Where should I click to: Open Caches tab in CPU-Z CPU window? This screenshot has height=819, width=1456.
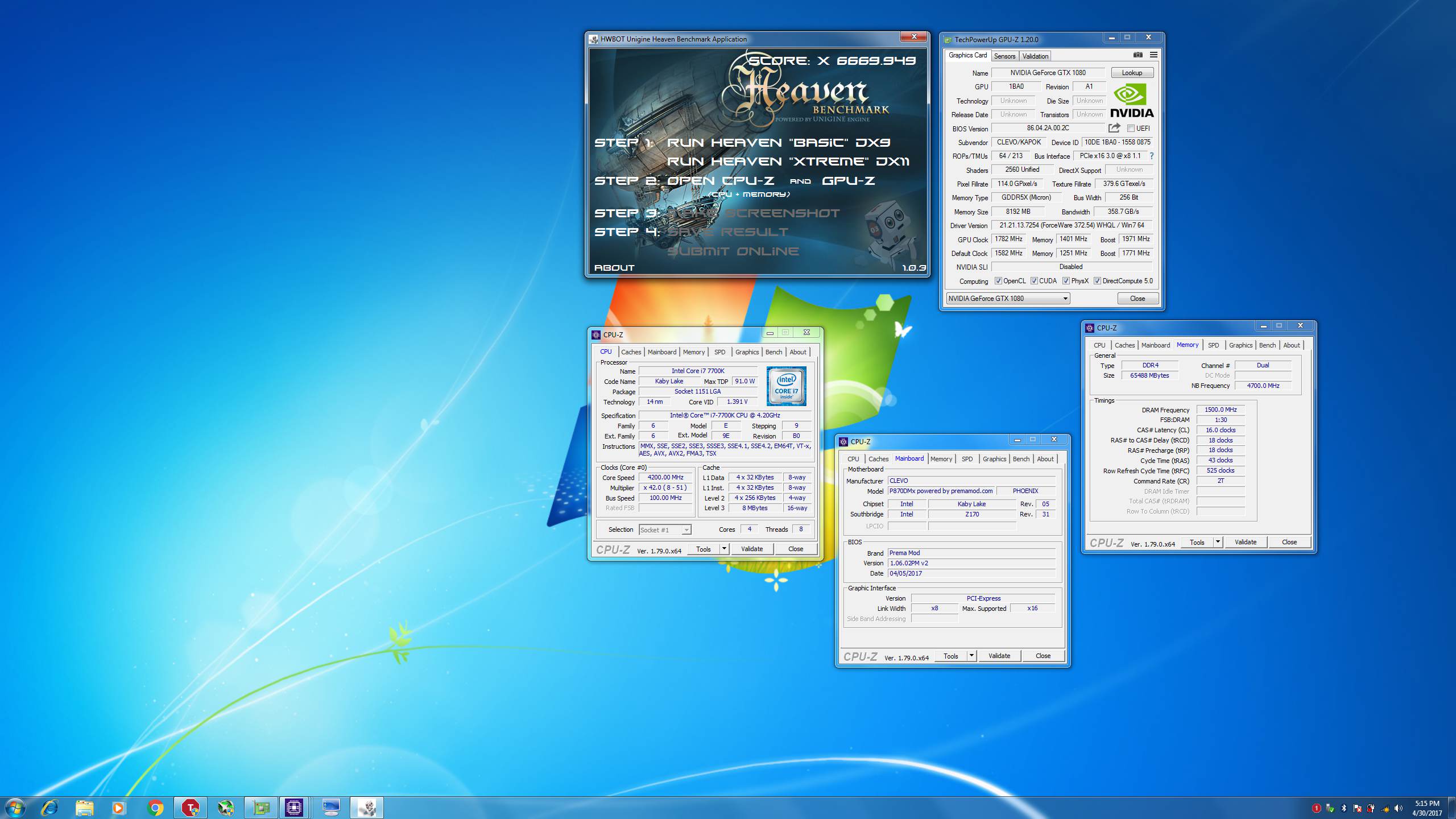[x=631, y=352]
